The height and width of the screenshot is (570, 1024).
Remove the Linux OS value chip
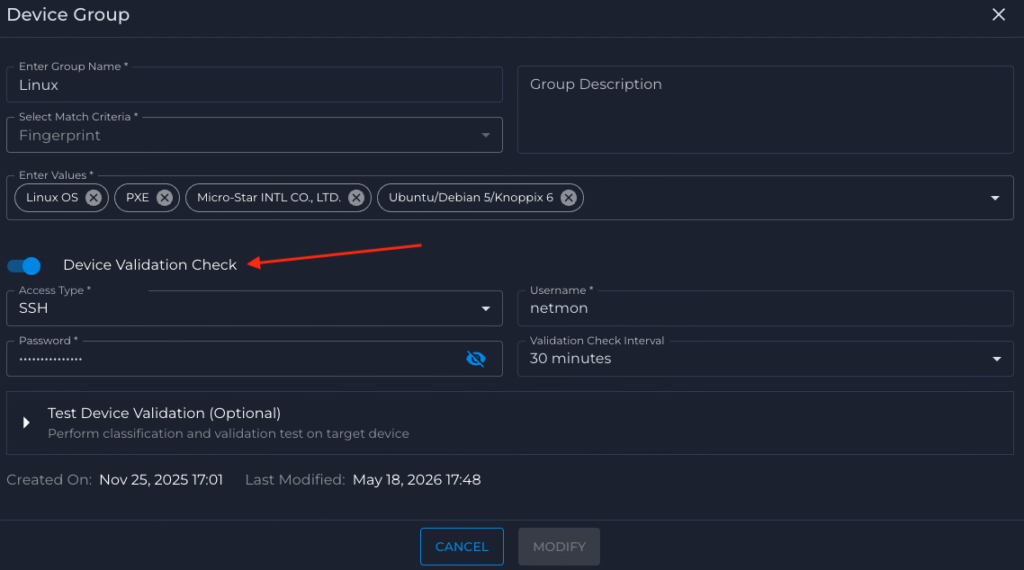click(x=93, y=198)
